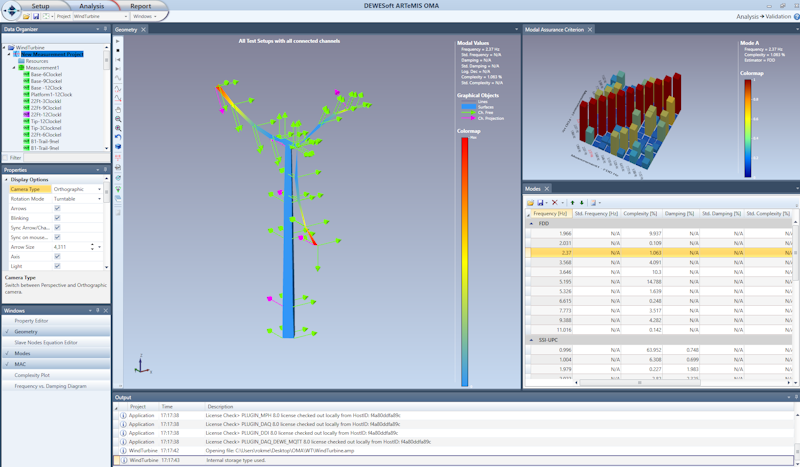Switch to the Report ribbon tab
Viewport: 800px width, 467px height.
140,6
